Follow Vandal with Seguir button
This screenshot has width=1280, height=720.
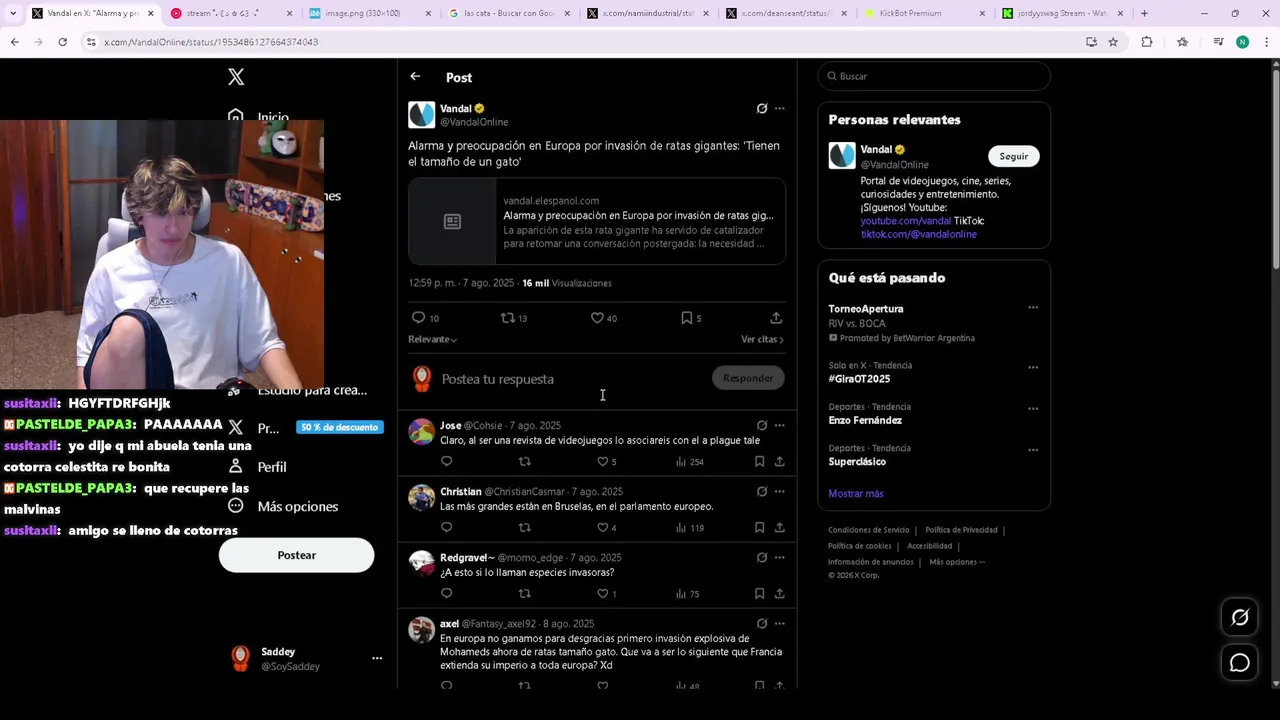point(1014,156)
